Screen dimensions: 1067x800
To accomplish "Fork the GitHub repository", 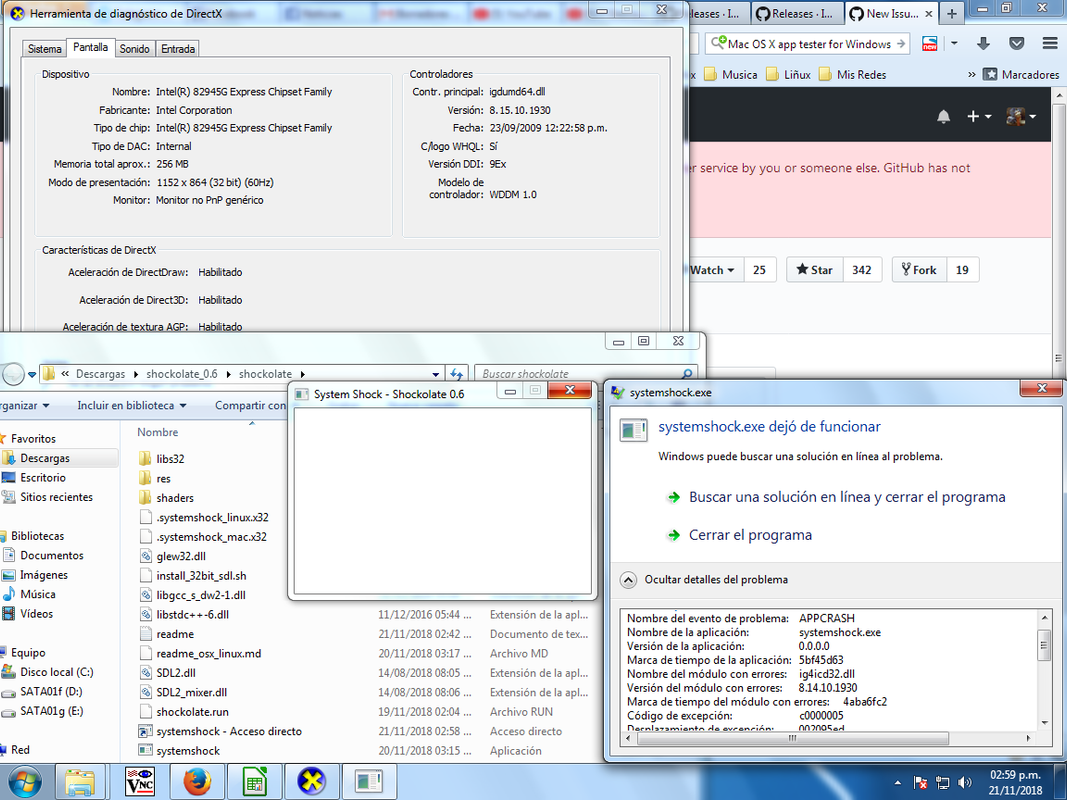I will click(x=919, y=270).
